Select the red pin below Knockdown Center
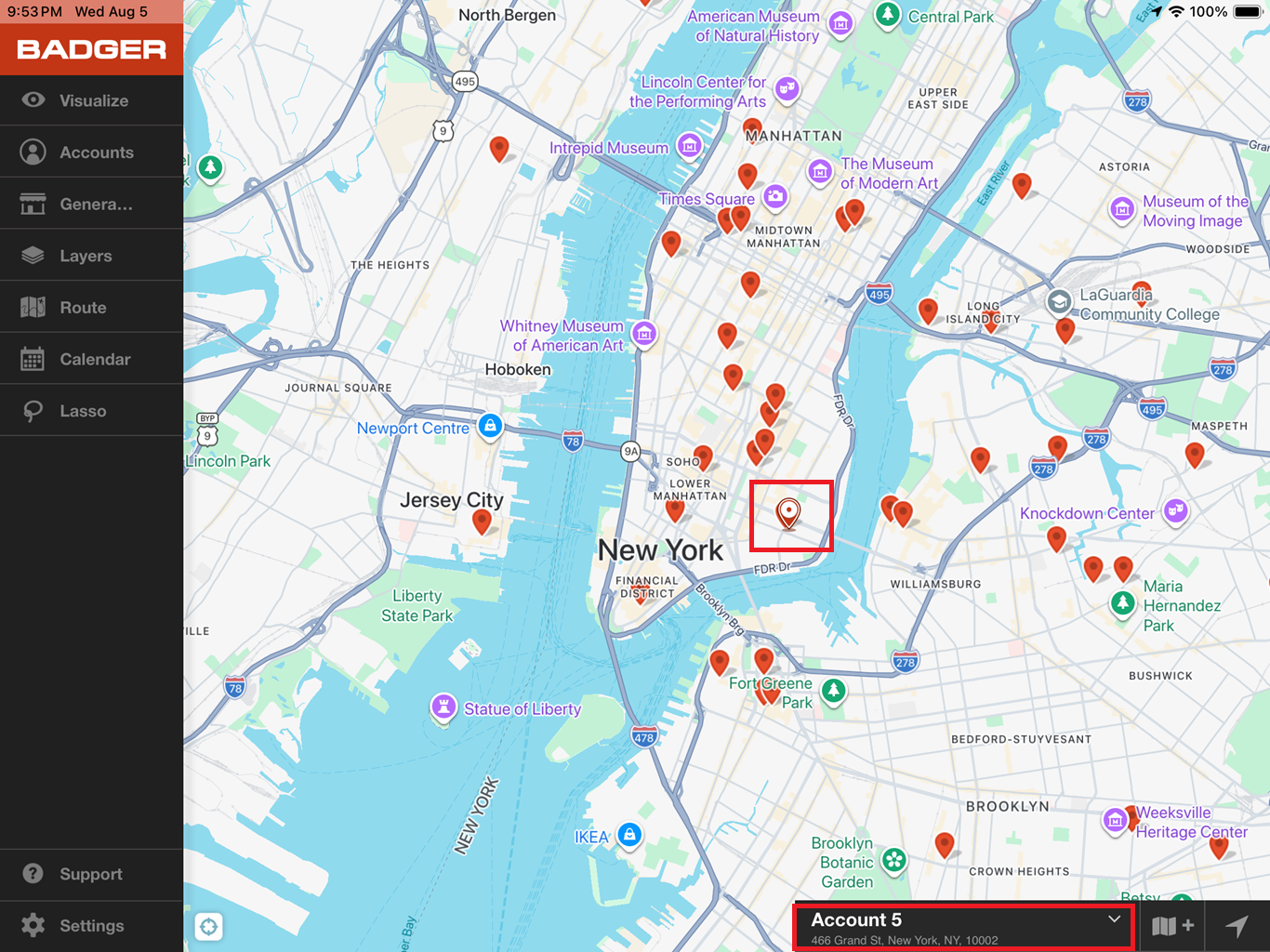The image size is (1270, 952). [x=1056, y=539]
